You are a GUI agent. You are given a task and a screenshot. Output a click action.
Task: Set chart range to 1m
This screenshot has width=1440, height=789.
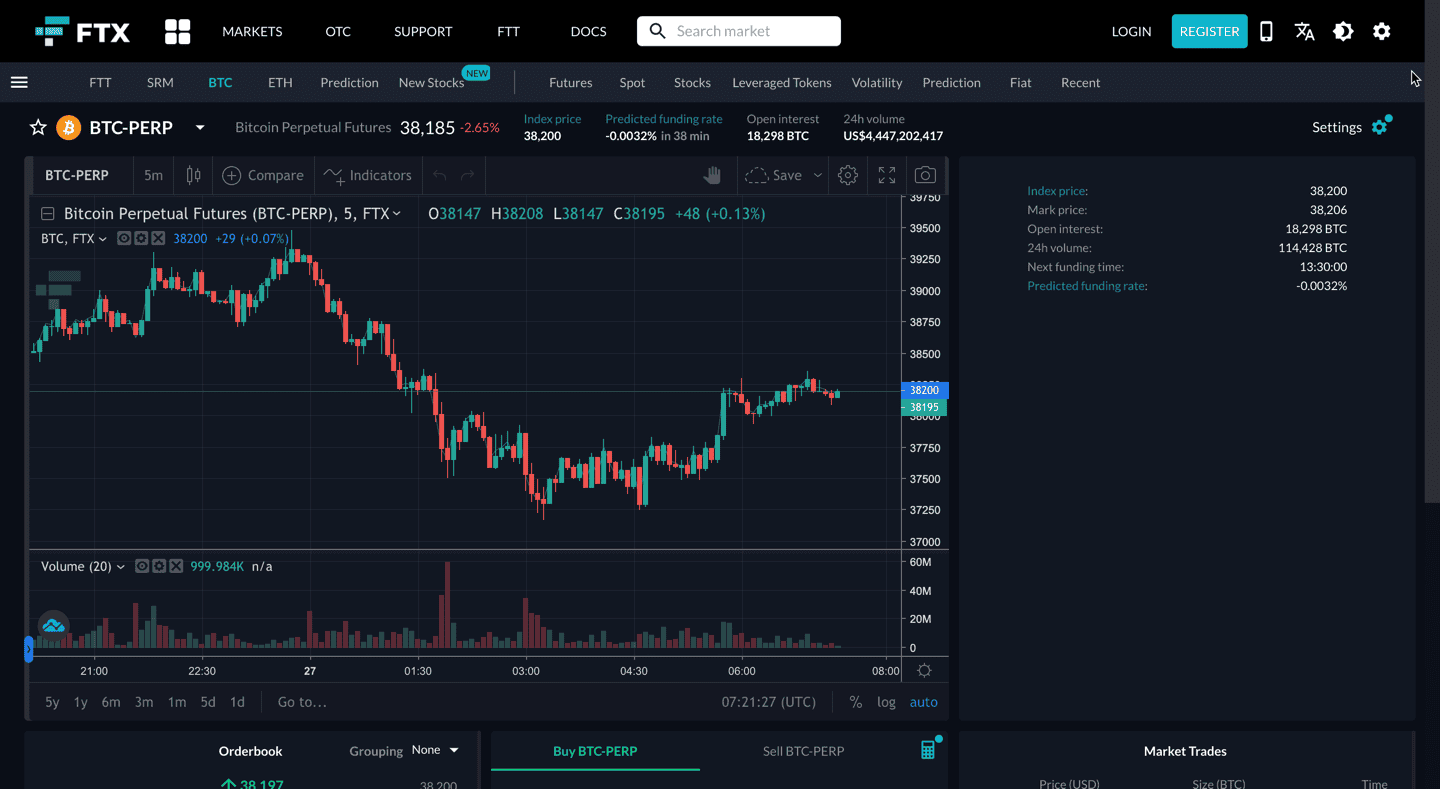tap(177, 702)
